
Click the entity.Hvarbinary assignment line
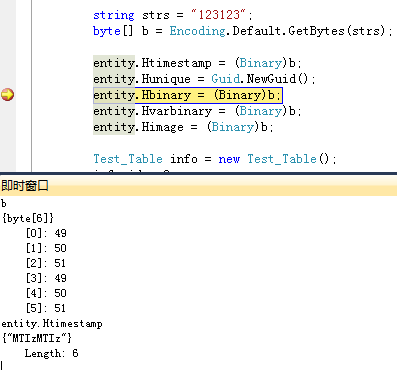197,111
